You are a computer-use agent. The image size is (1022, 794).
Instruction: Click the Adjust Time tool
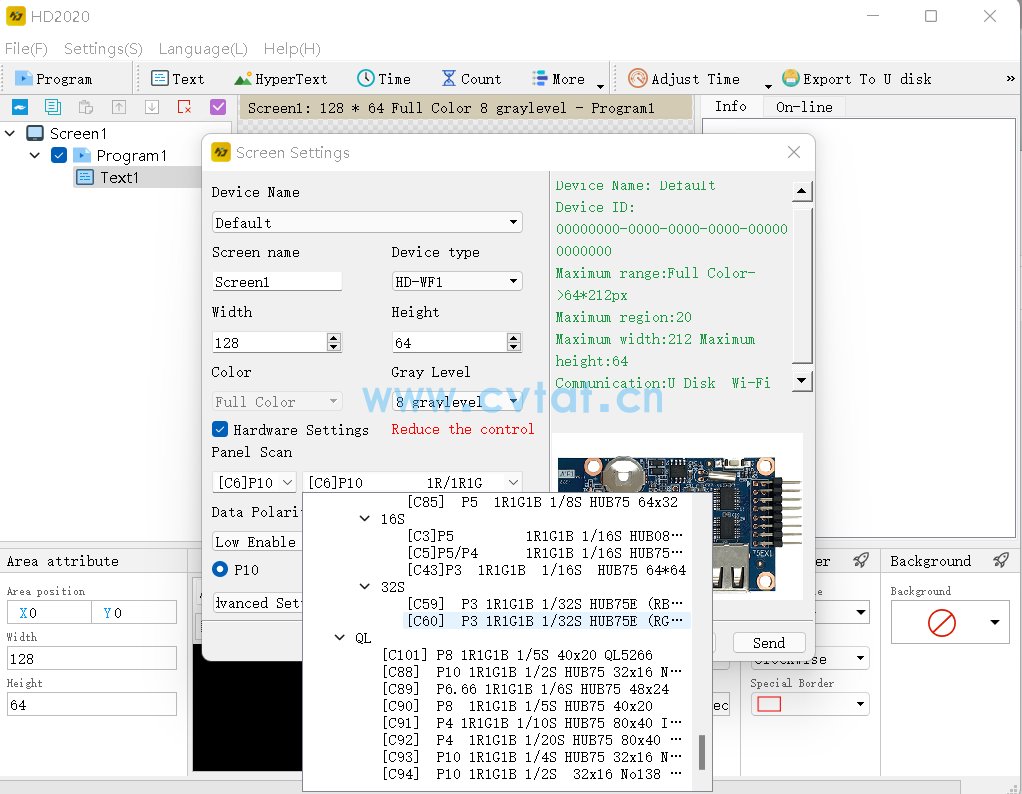click(684, 79)
